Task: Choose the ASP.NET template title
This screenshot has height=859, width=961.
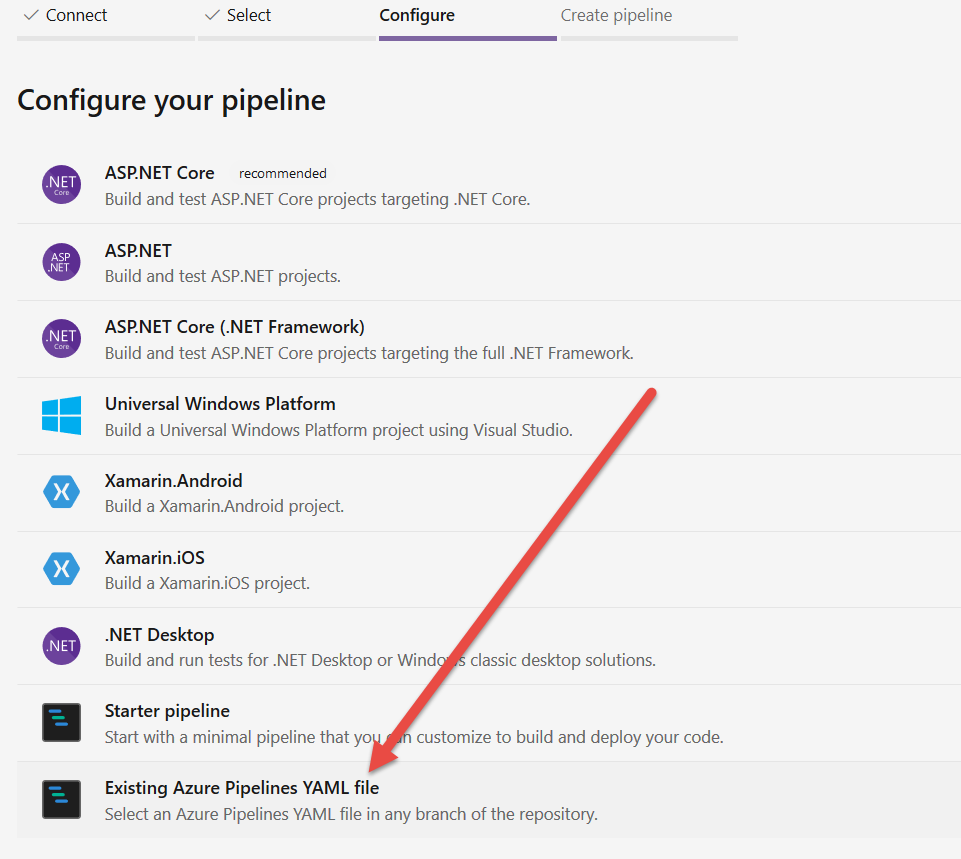Action: [x=138, y=251]
